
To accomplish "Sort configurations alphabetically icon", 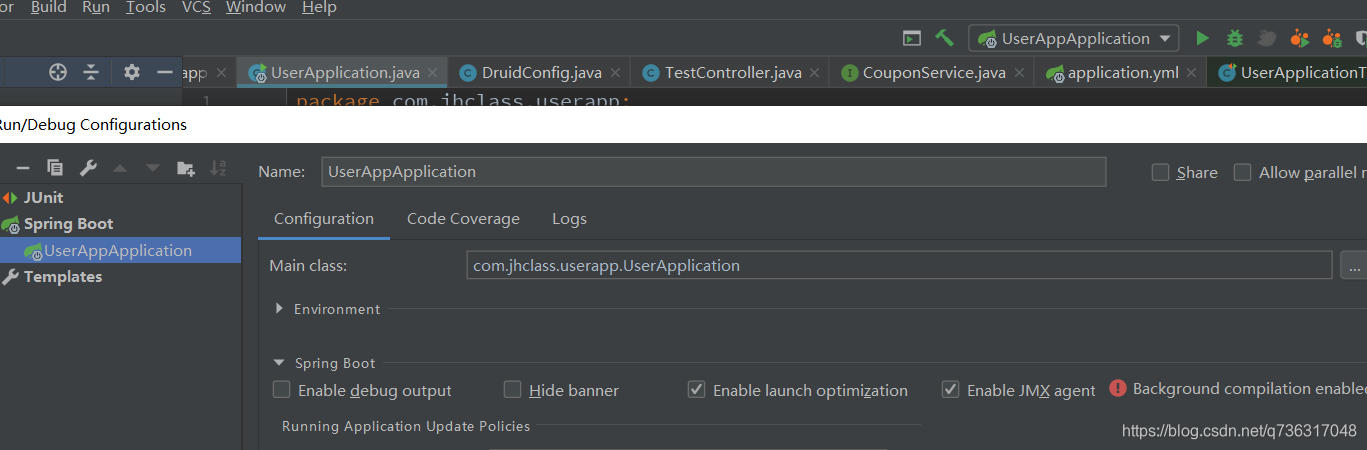I will (x=218, y=168).
